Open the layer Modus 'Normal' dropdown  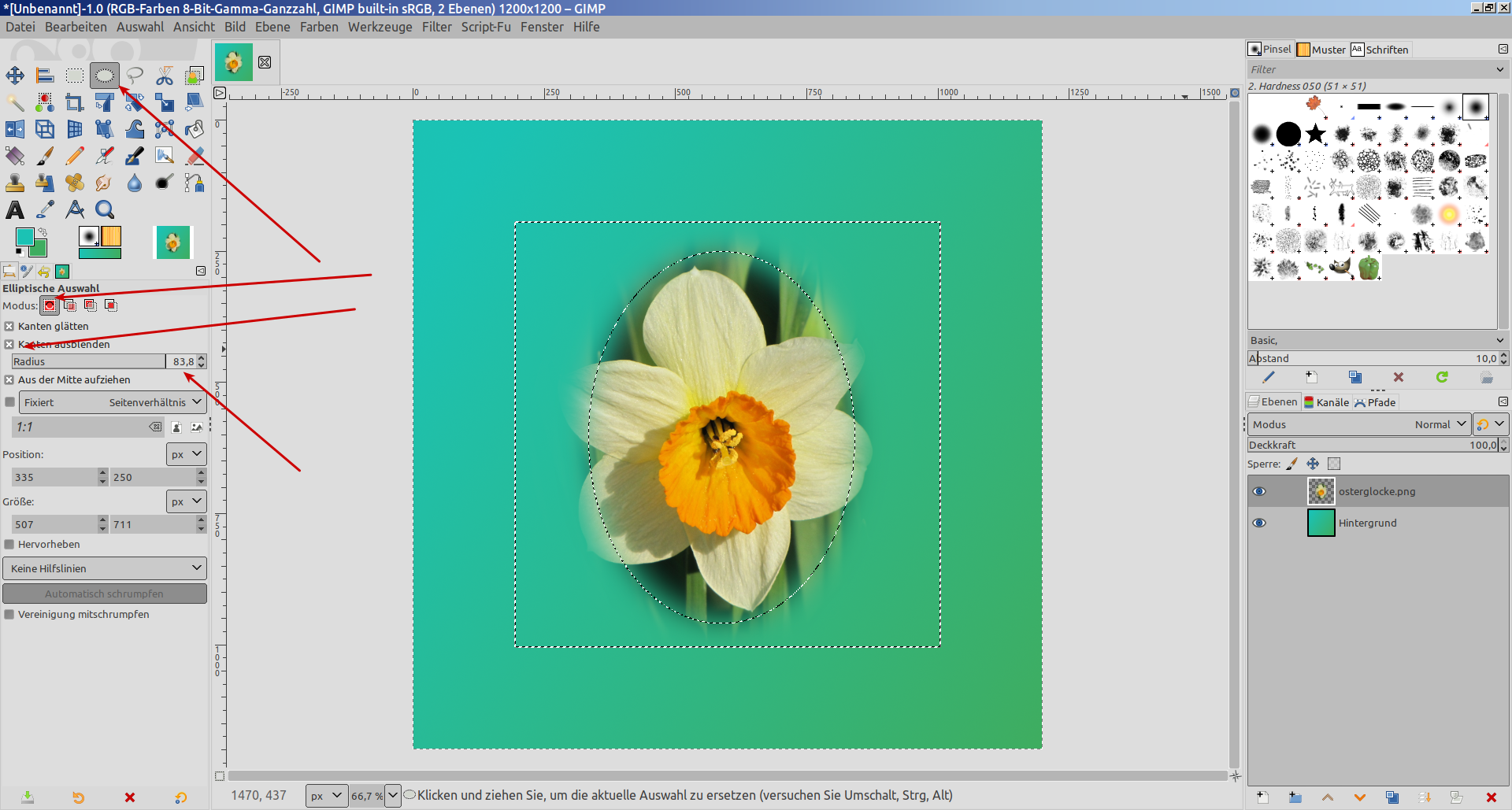point(1359,424)
